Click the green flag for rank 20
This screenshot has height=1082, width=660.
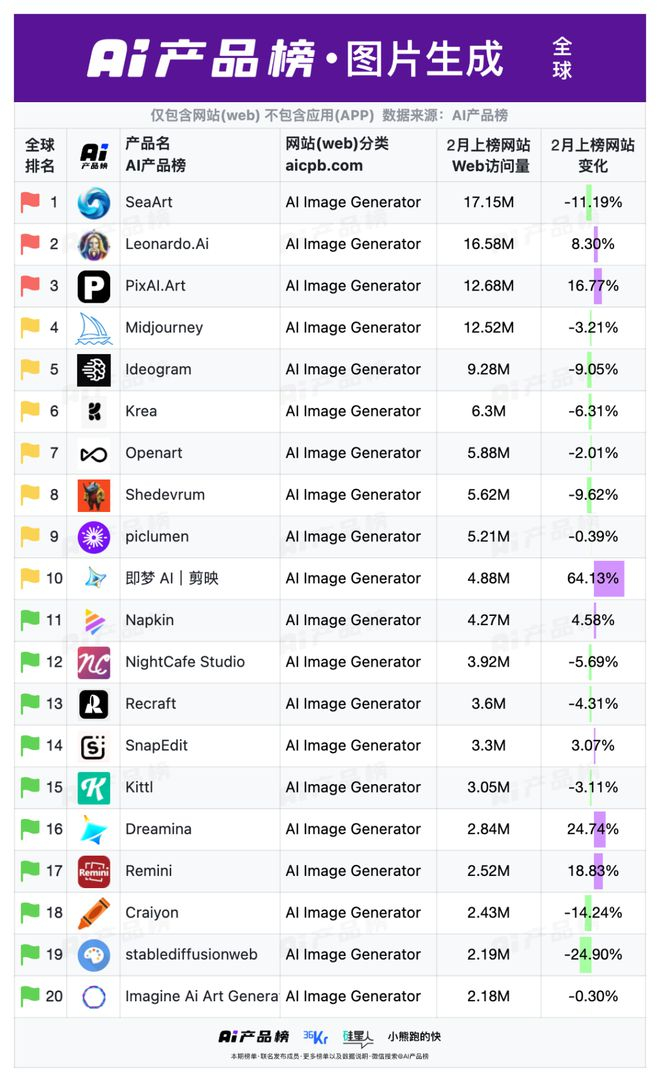pos(30,996)
